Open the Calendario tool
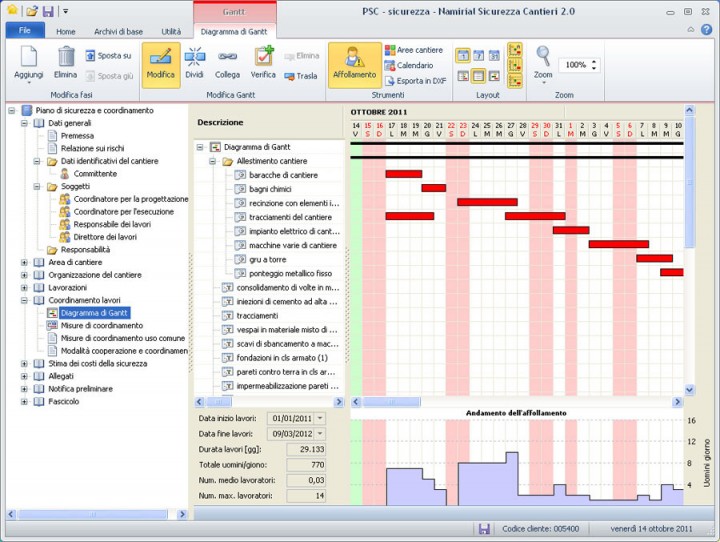The height and width of the screenshot is (542, 720). coord(413,65)
